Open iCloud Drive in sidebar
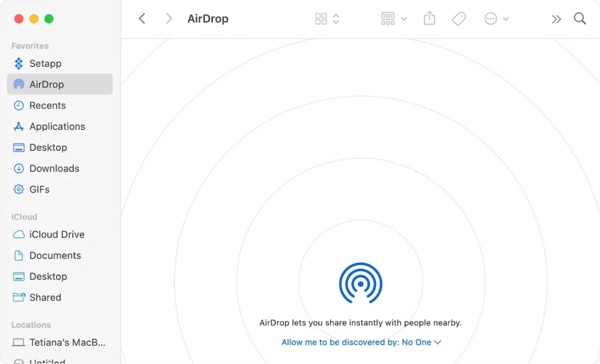Viewport: 600px width, 364px height. [60, 234]
